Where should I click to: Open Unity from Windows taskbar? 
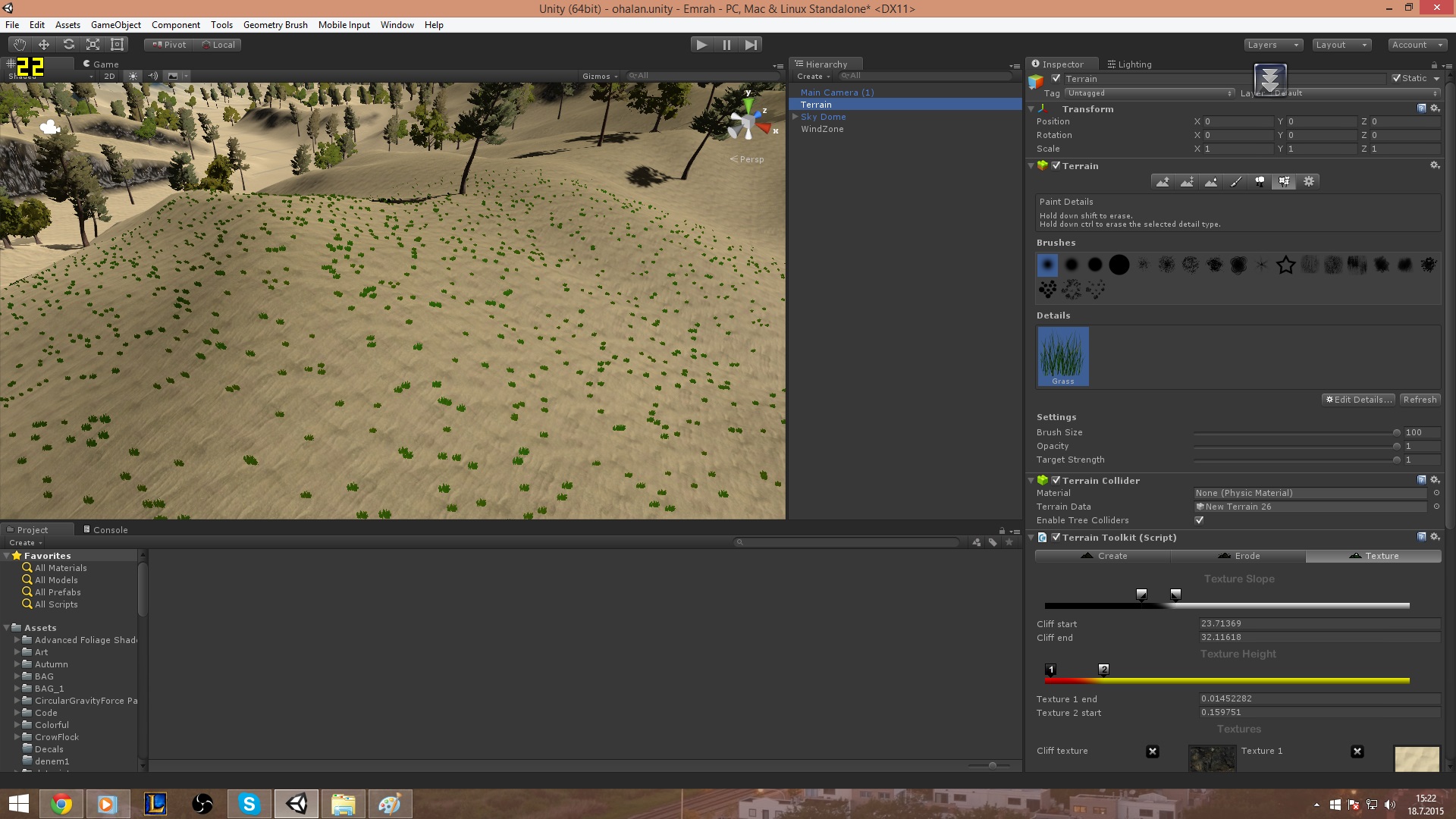297,804
